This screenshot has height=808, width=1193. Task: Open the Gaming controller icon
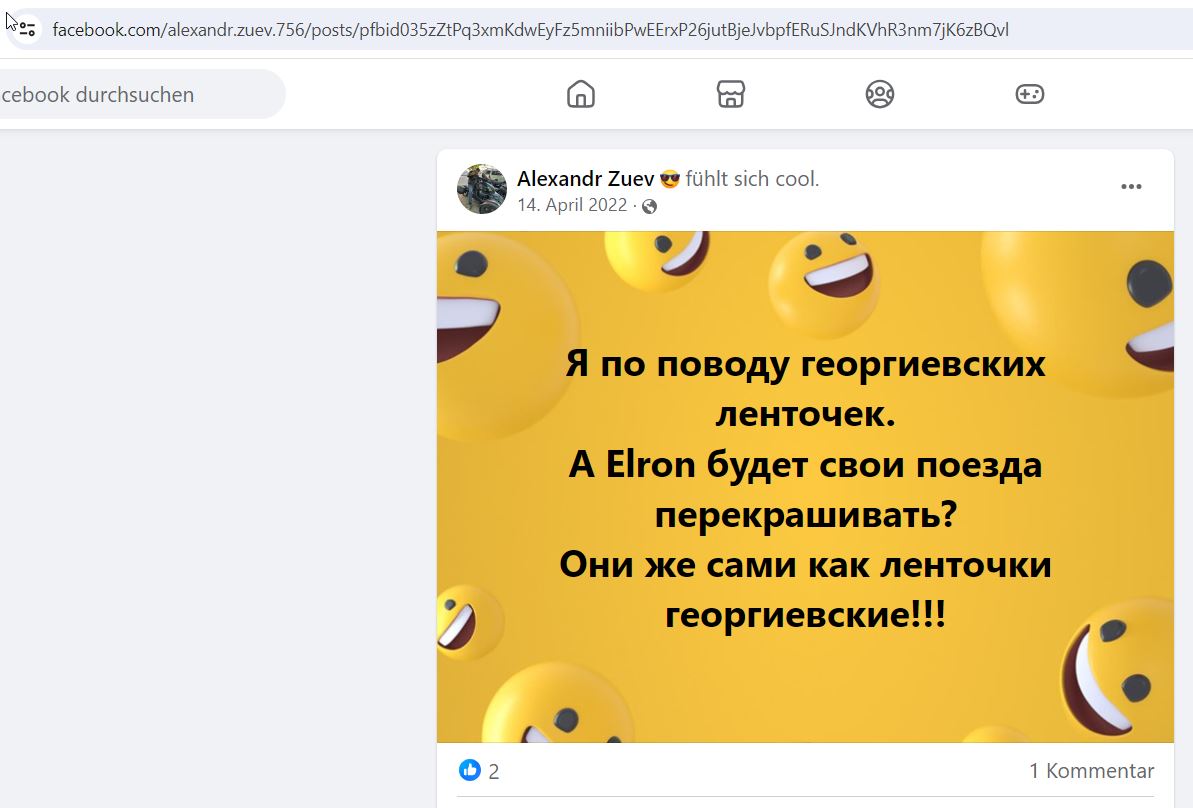[x=1029, y=94]
